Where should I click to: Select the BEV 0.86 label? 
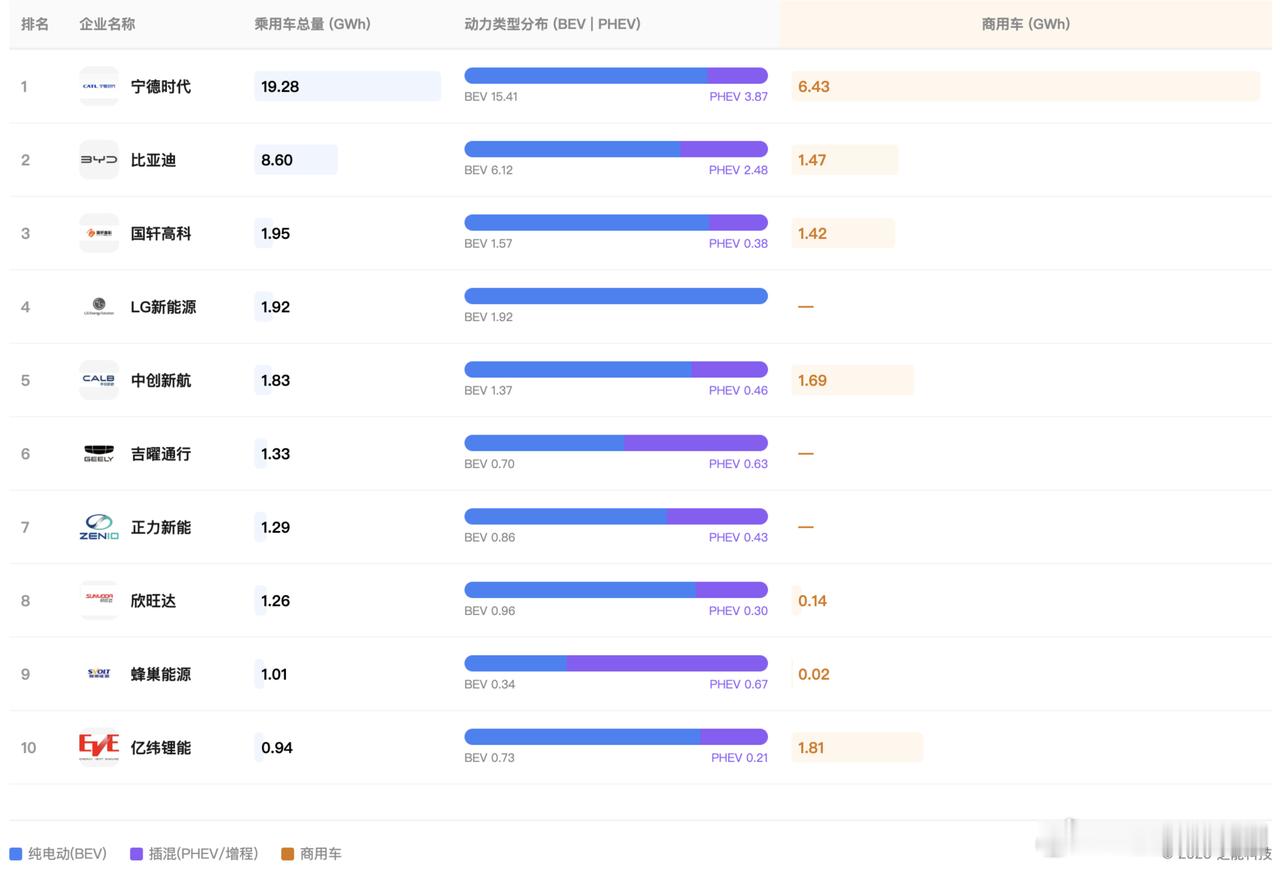click(x=490, y=538)
